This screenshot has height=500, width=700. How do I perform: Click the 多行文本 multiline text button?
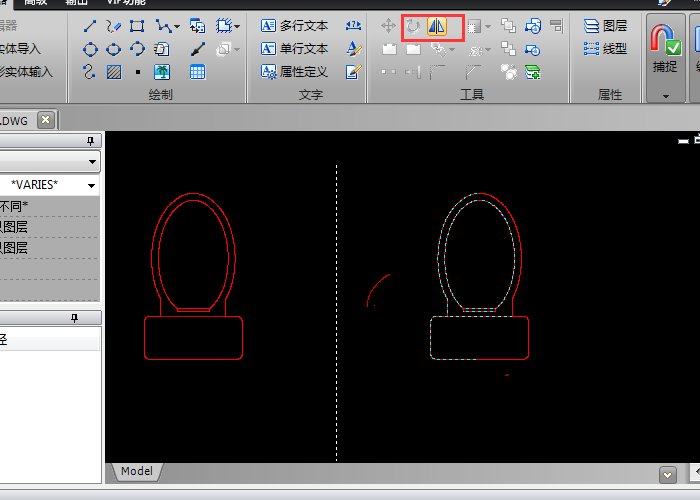pyautogui.click(x=294, y=26)
